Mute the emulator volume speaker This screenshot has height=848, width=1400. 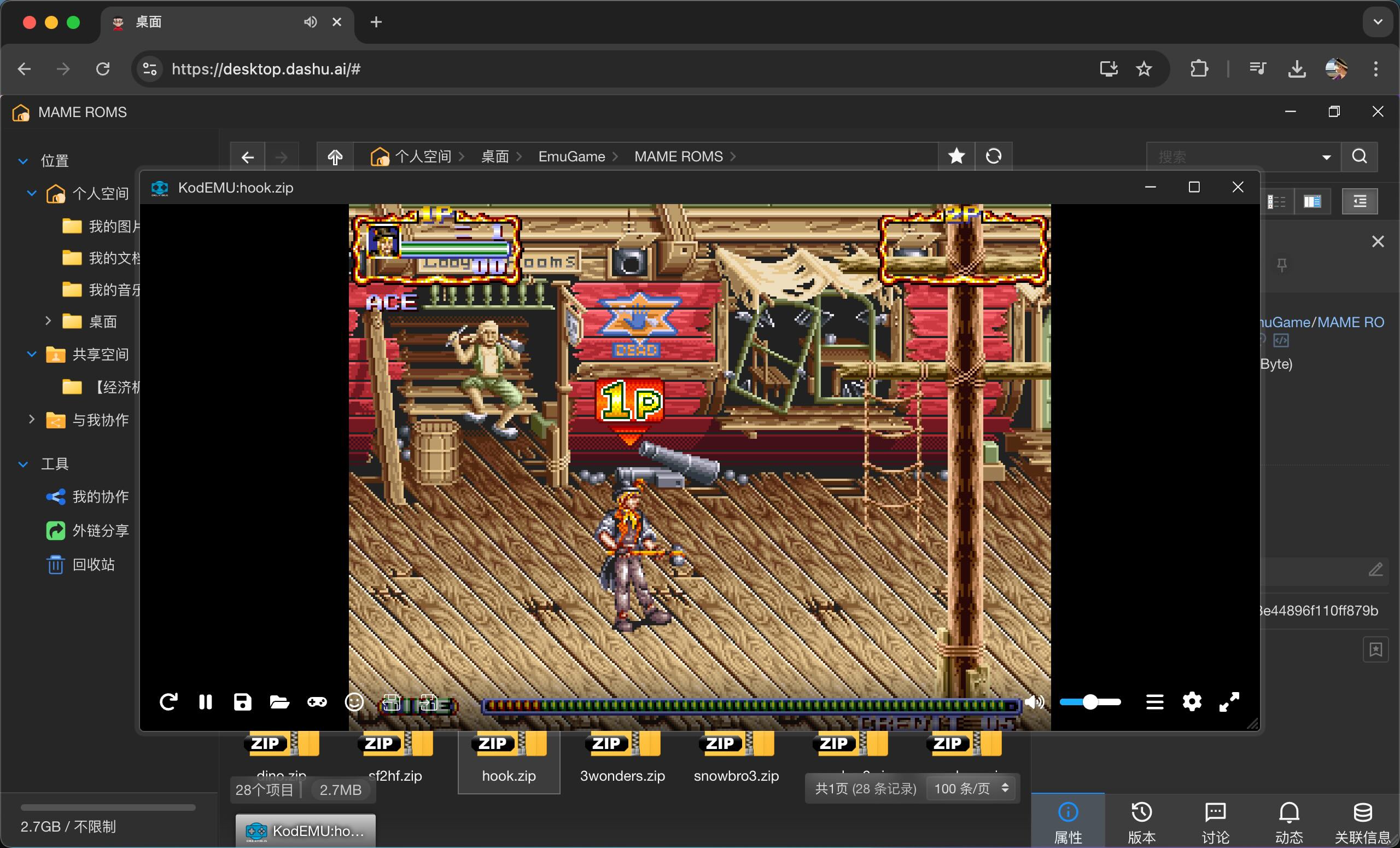pyautogui.click(x=1035, y=702)
